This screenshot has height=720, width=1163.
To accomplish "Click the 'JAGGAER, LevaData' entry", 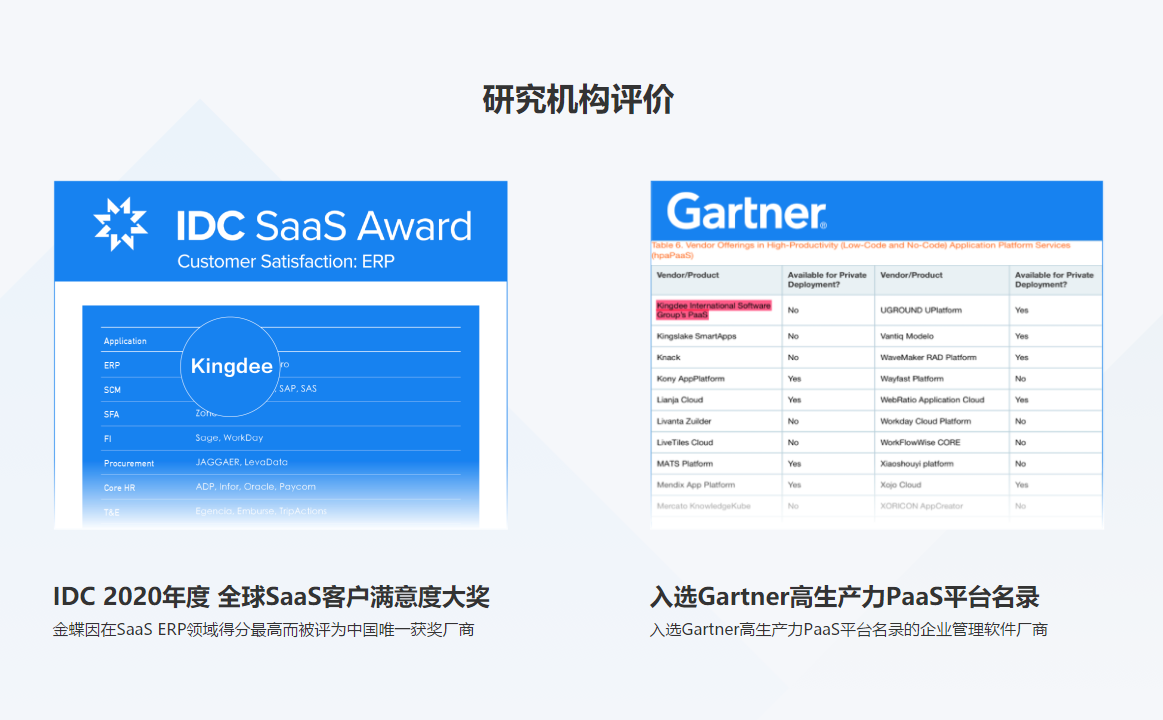I will pyautogui.click(x=241, y=462).
